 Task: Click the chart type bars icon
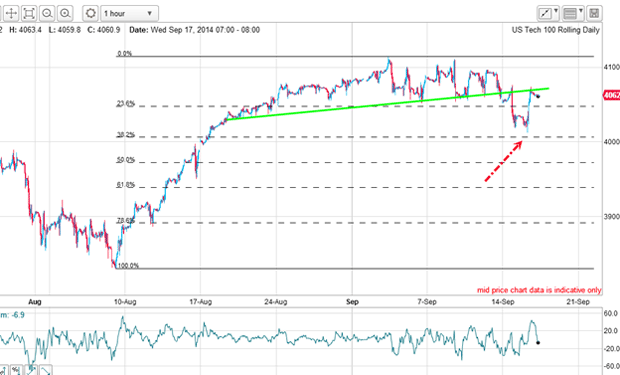pos(570,13)
